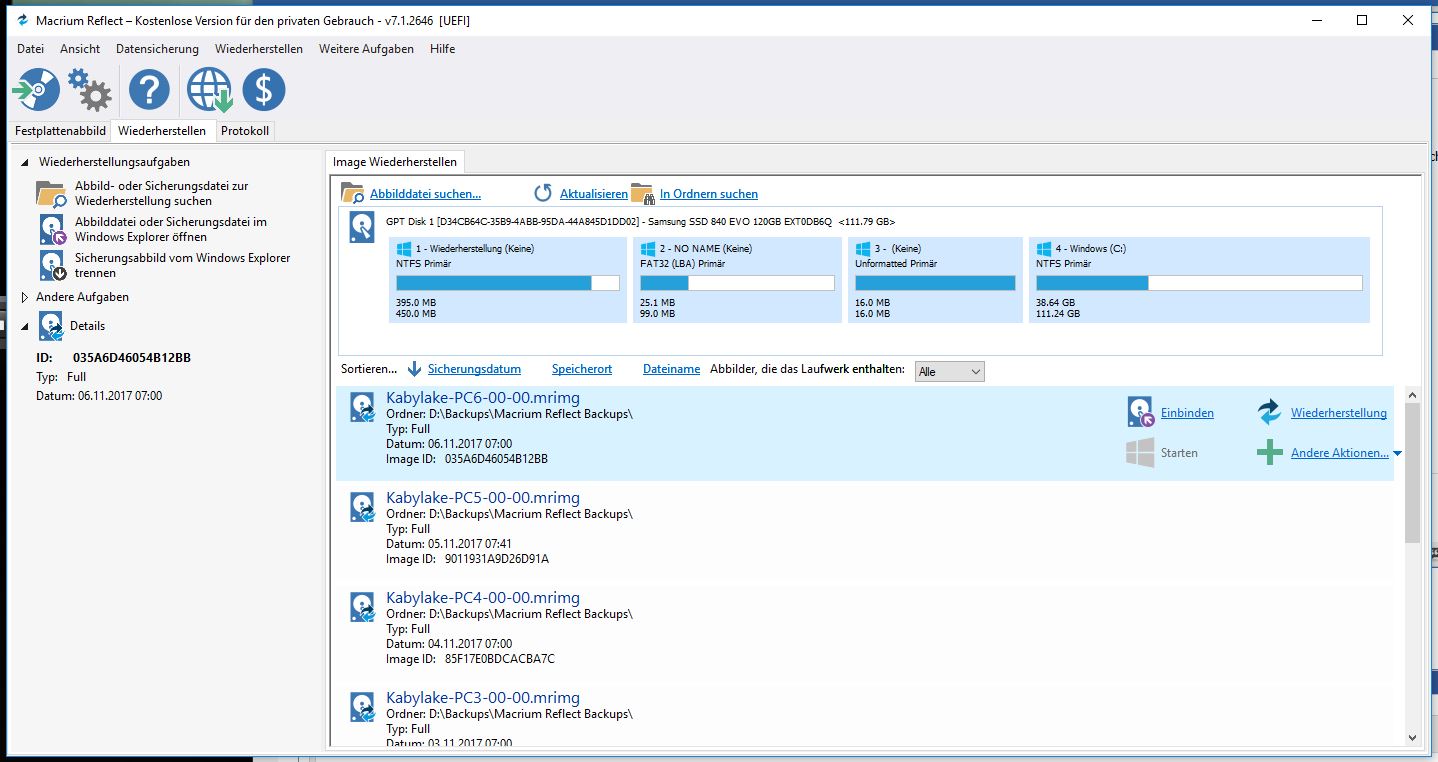Click the image icon of Kabylake-PC3-00-00.mrimg

pos(362,707)
